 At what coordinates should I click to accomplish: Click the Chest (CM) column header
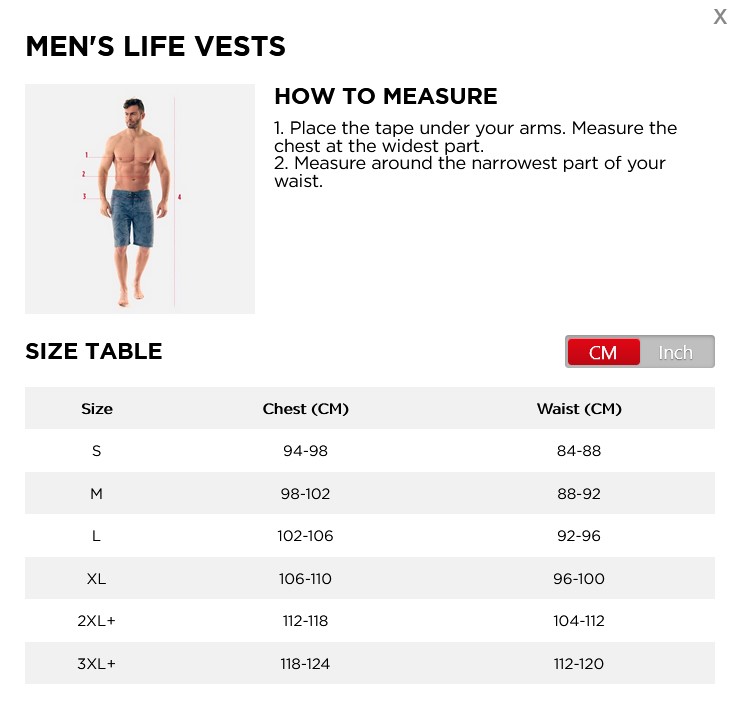tap(305, 409)
